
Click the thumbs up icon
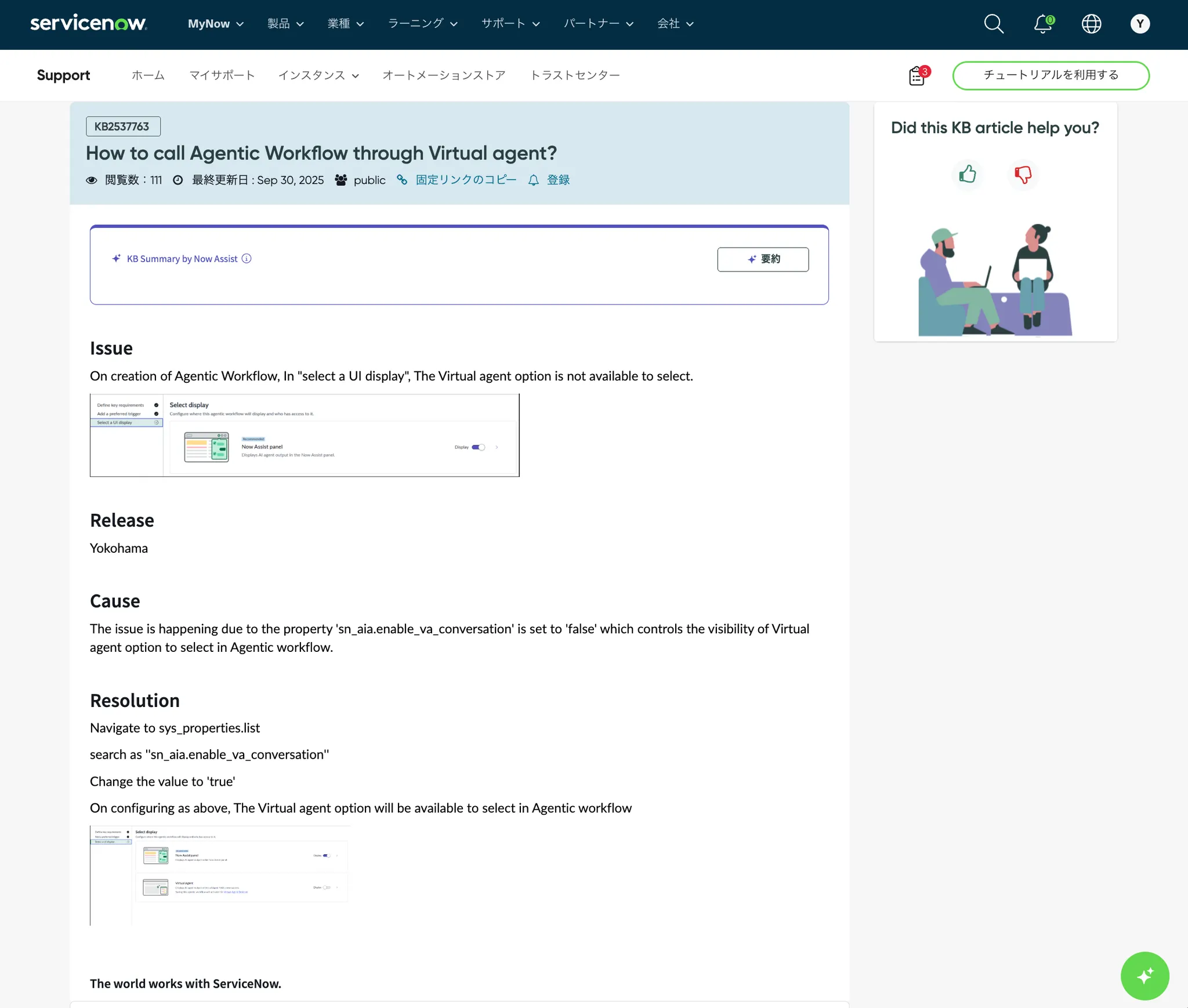(x=968, y=174)
